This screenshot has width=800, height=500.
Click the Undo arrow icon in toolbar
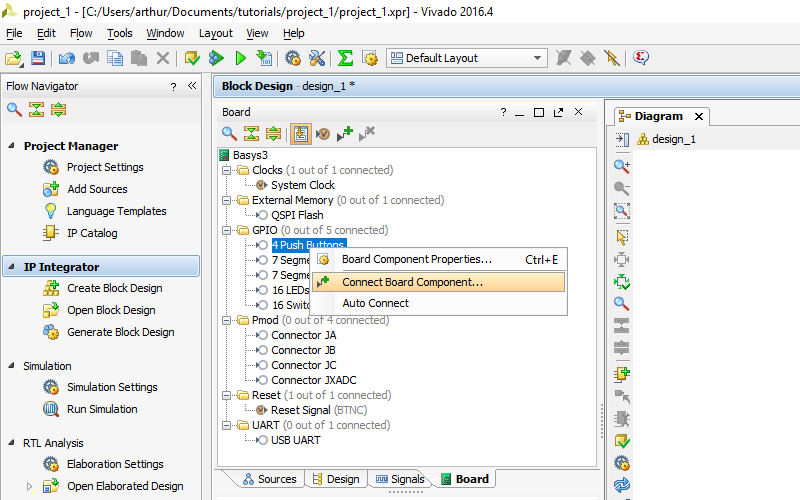click(66, 58)
